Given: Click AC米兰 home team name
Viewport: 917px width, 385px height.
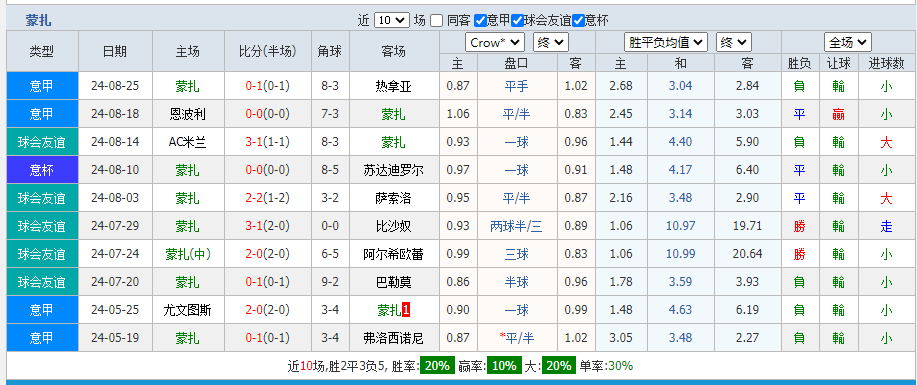Looking at the screenshot, I should (188, 142).
